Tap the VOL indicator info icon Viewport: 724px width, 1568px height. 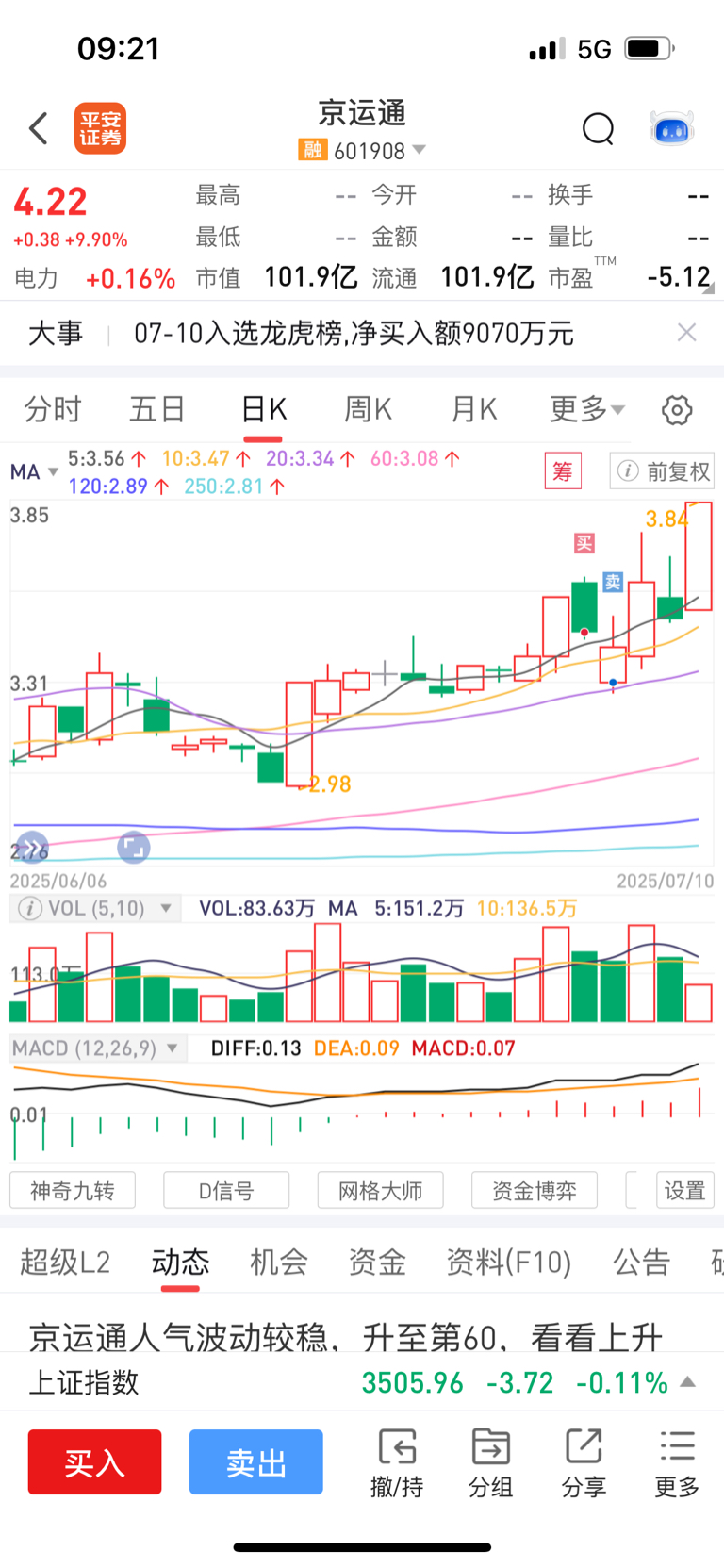click(x=30, y=909)
